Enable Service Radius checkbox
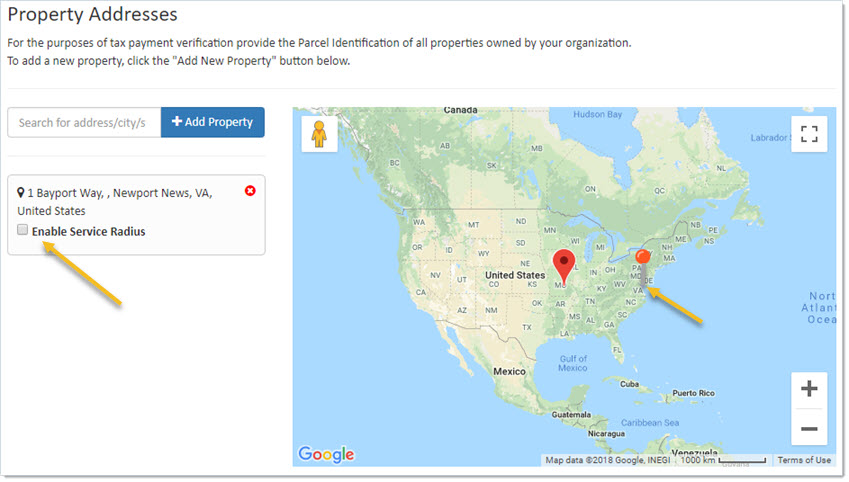Viewport: 849px width, 482px height. tap(23, 231)
